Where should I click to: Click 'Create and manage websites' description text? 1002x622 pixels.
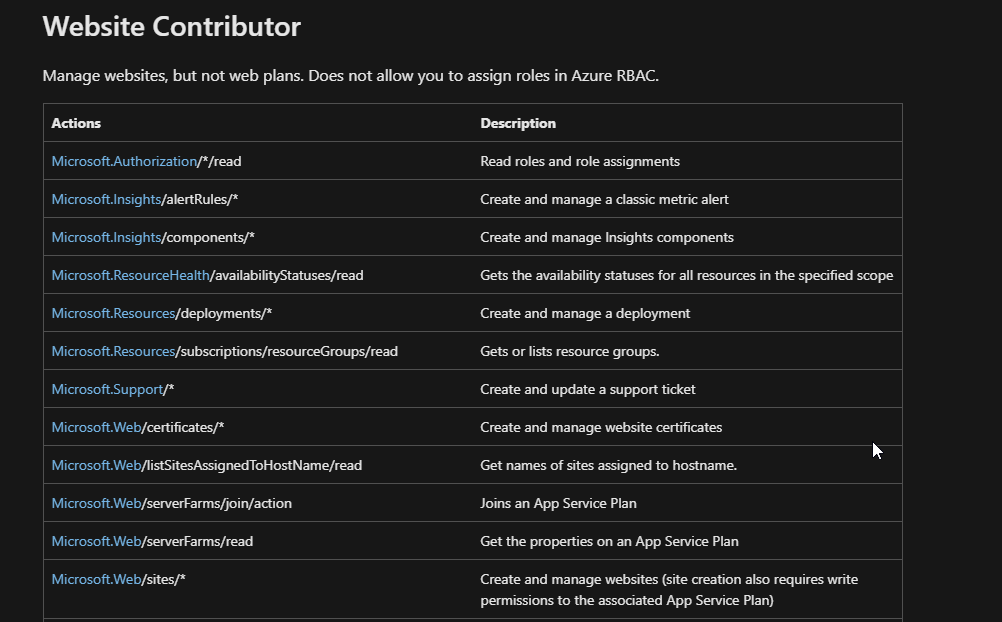pyautogui.click(x=669, y=589)
